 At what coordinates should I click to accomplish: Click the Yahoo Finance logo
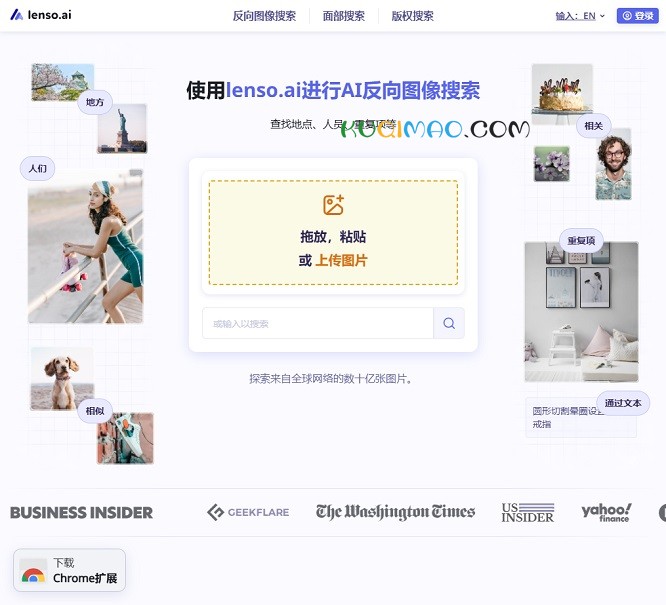pyautogui.click(x=606, y=512)
